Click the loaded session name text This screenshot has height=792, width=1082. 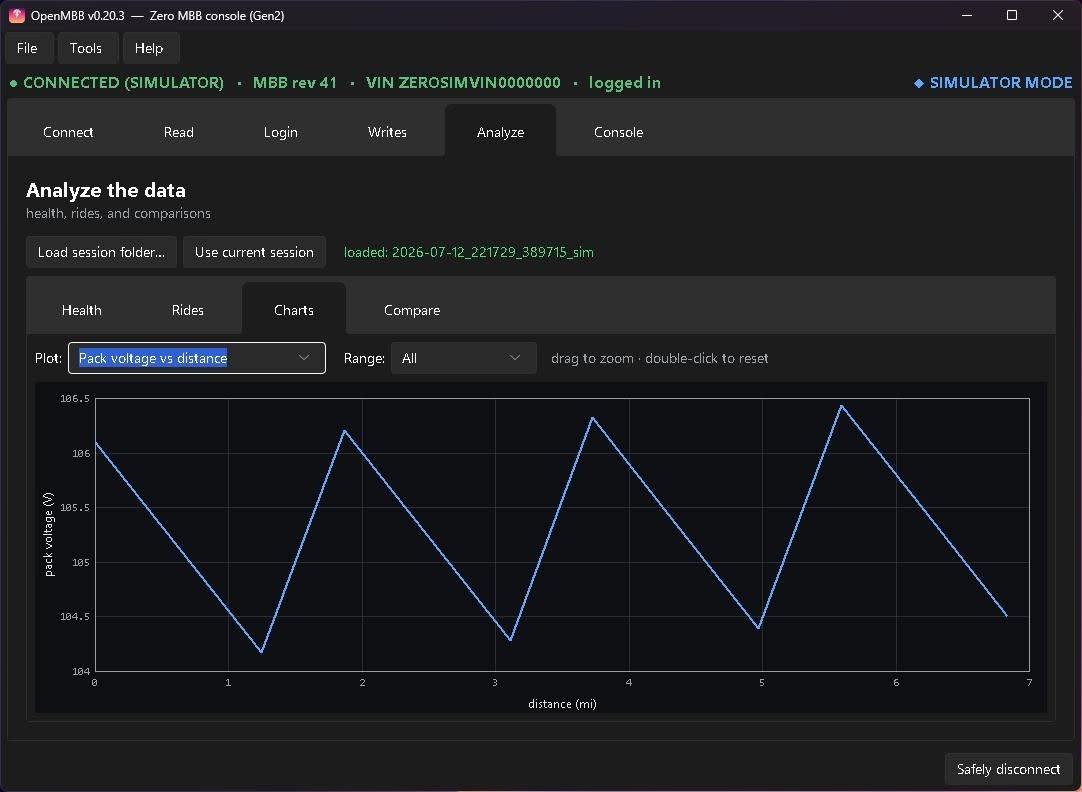[469, 253]
